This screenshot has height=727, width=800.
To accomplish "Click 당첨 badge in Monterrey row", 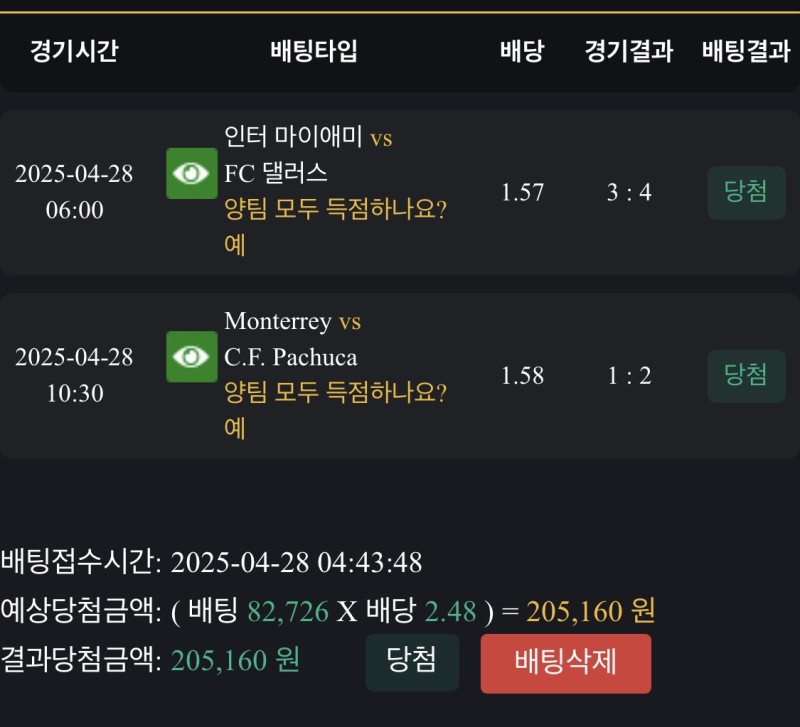I will (745, 376).
